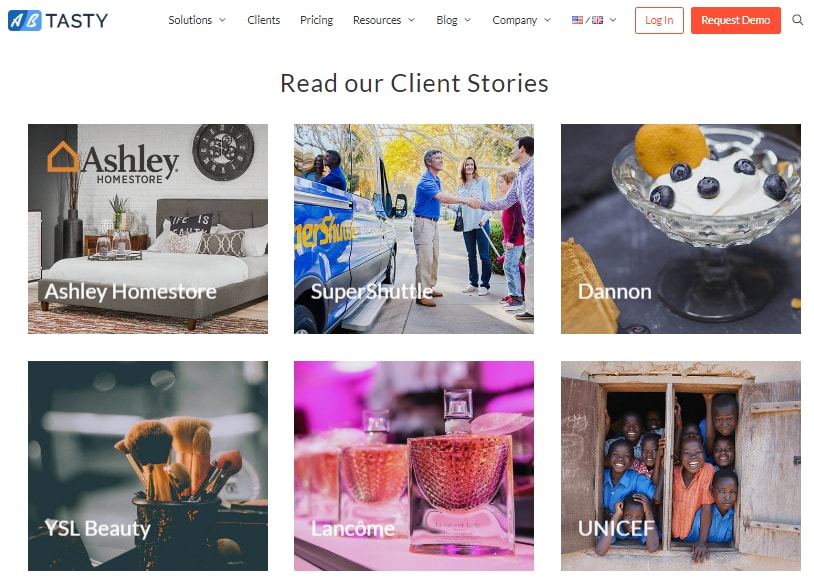
Task: Click the Read our Client Stories heading
Action: [x=414, y=83]
